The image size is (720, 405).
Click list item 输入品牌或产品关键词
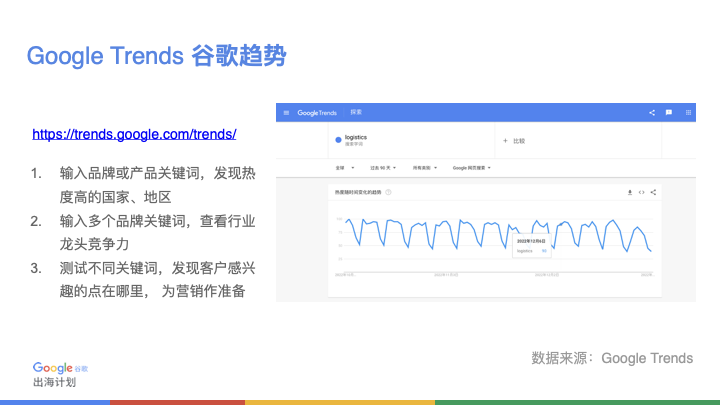(x=158, y=186)
